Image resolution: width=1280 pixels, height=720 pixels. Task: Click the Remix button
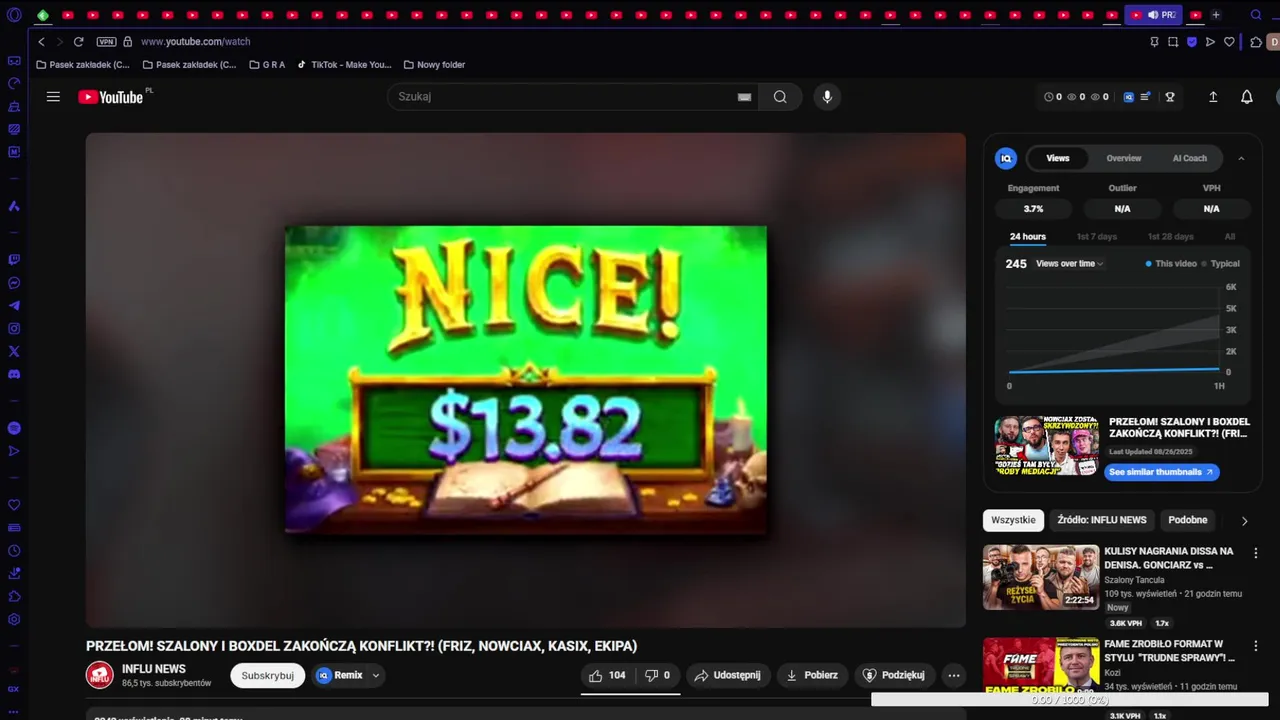340,675
